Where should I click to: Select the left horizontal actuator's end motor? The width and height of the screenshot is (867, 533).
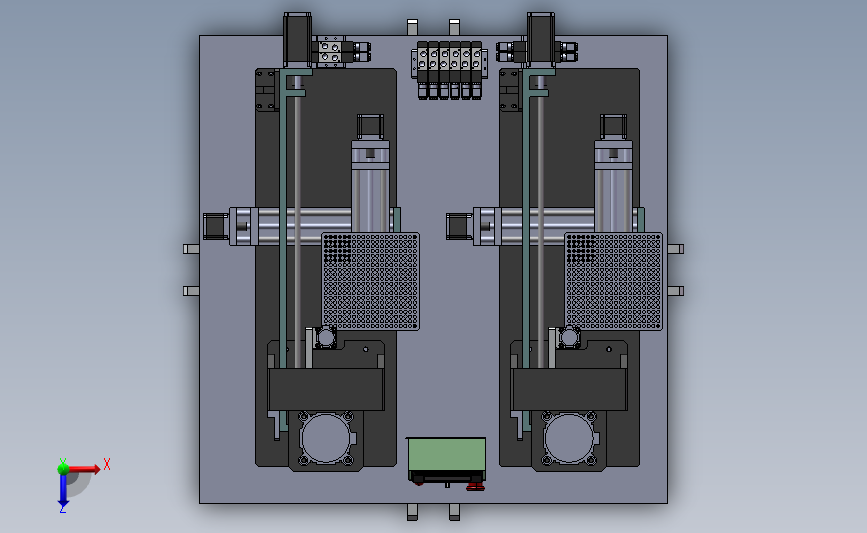coord(216,226)
